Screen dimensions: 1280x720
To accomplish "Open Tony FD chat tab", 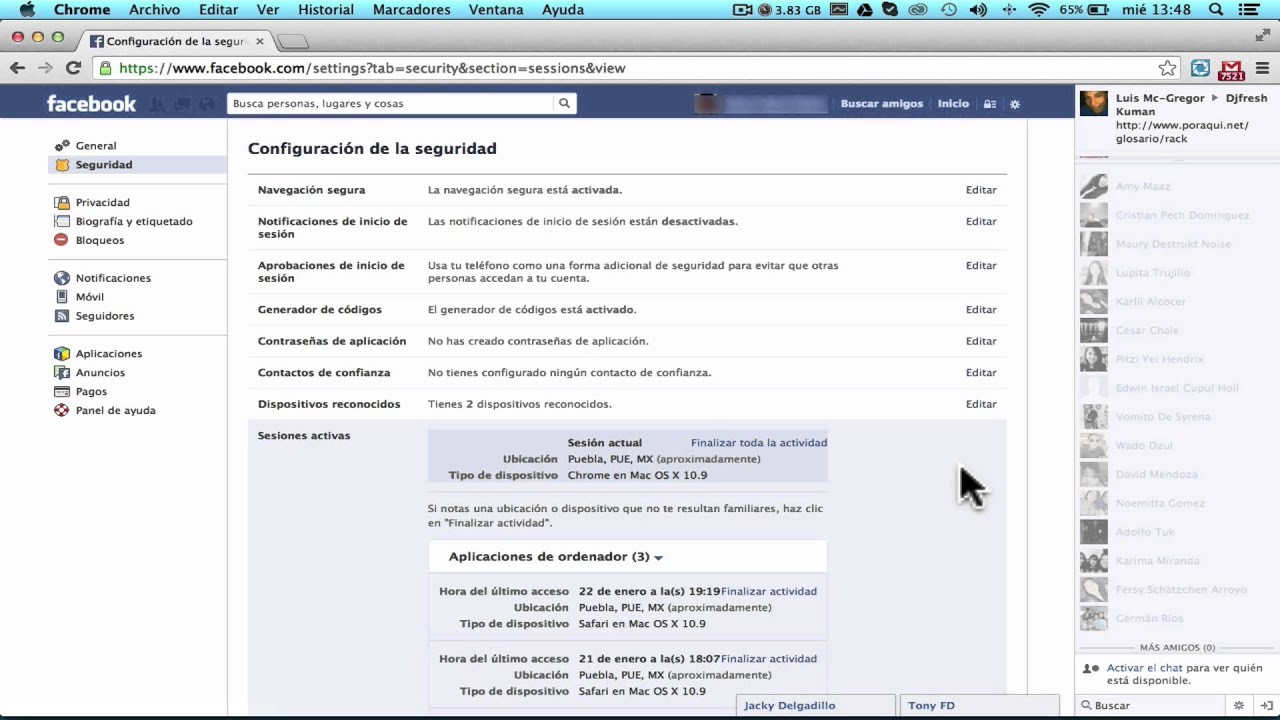I will 979,706.
